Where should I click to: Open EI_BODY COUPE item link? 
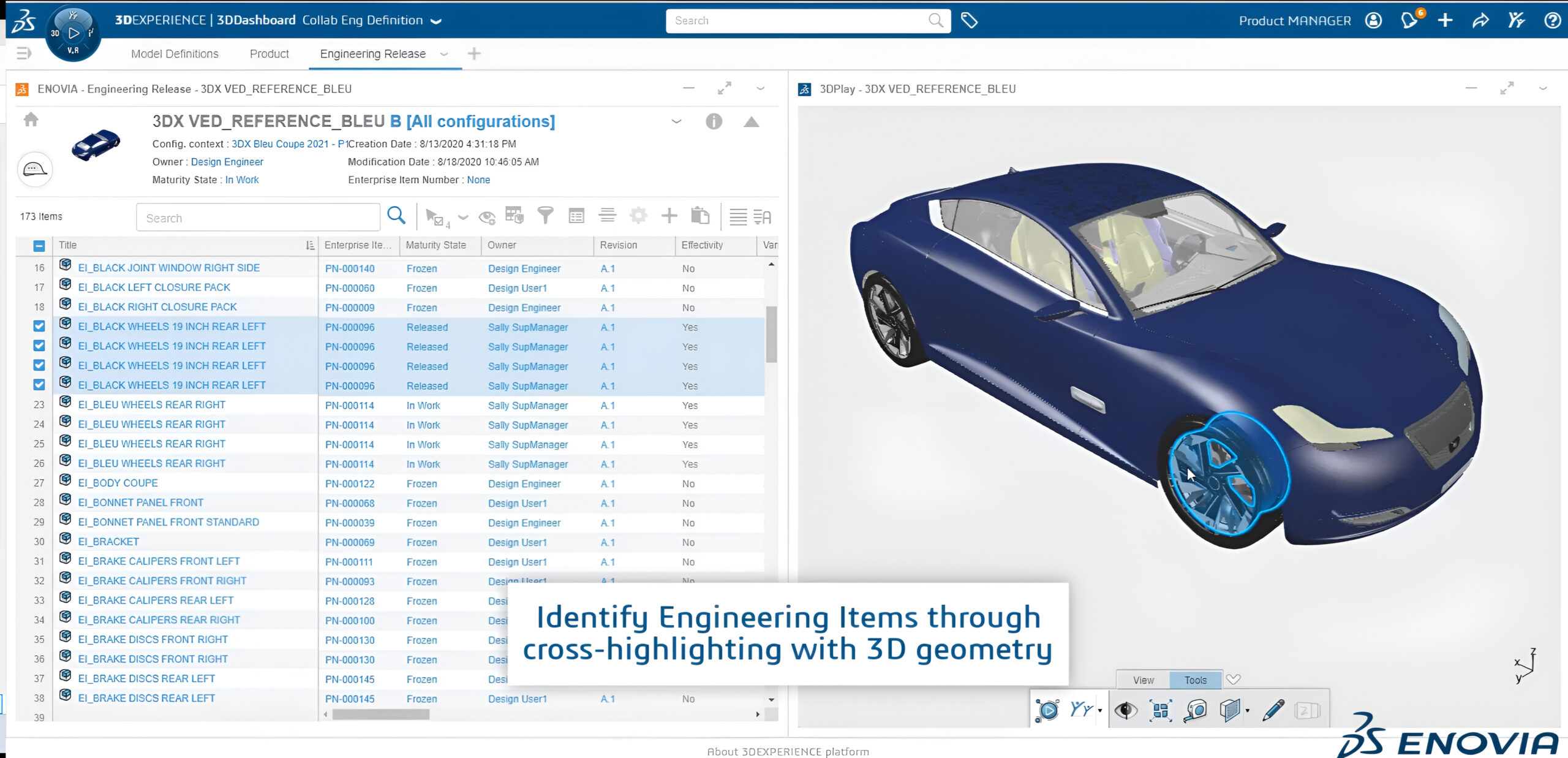[118, 483]
